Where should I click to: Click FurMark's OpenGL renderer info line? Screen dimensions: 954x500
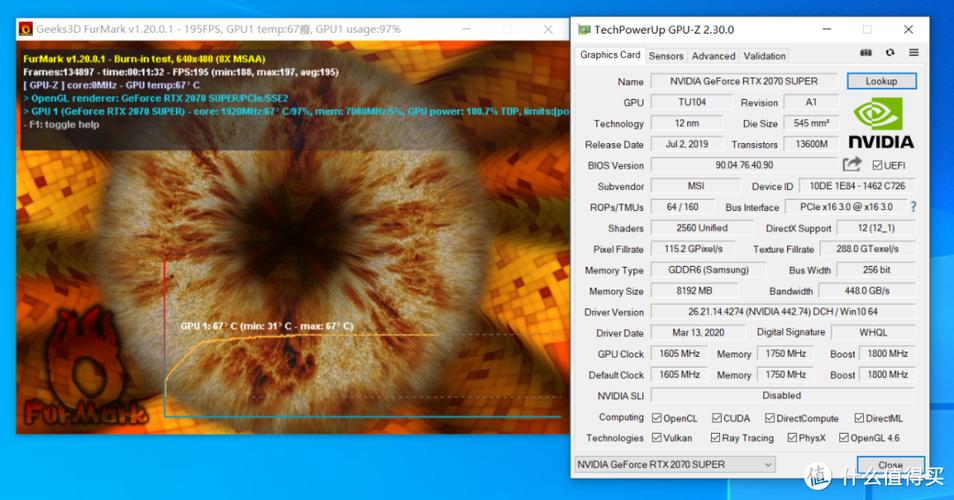[156, 98]
